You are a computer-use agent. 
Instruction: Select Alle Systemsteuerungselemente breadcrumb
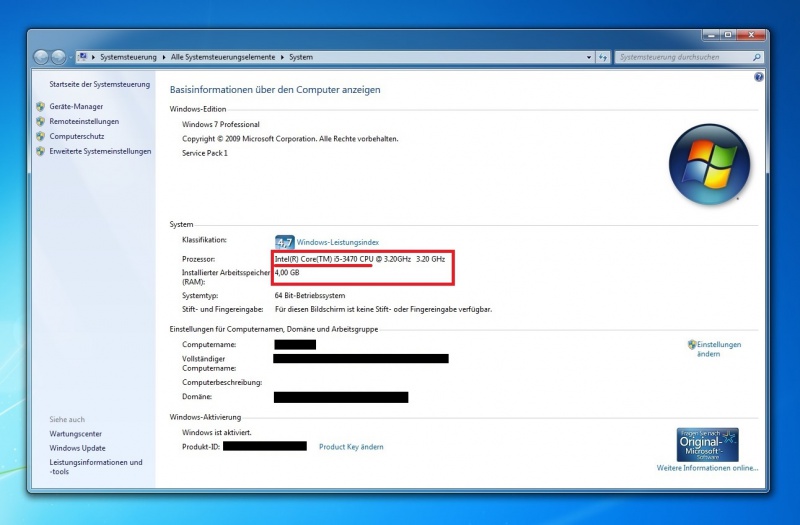(x=223, y=57)
